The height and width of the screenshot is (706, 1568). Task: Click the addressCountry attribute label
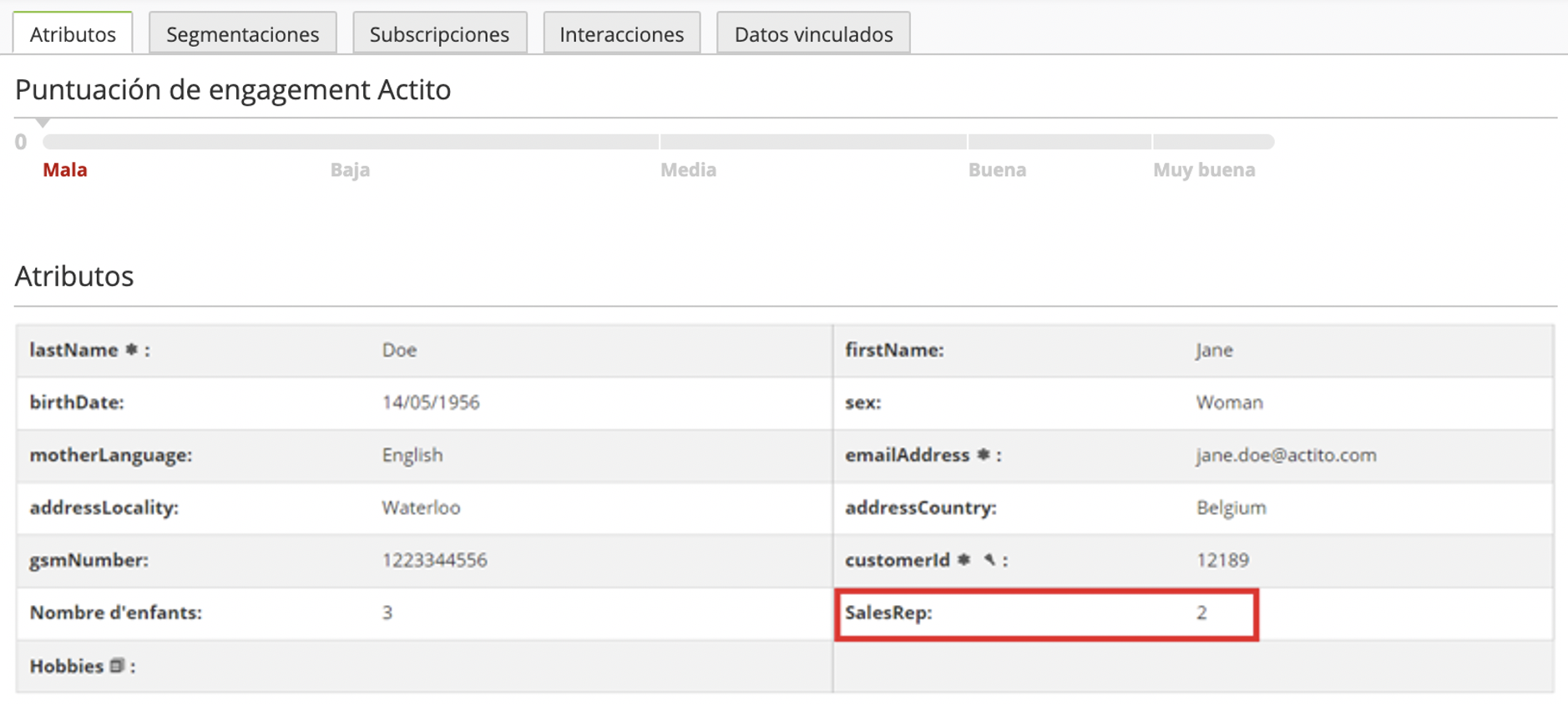pos(921,507)
